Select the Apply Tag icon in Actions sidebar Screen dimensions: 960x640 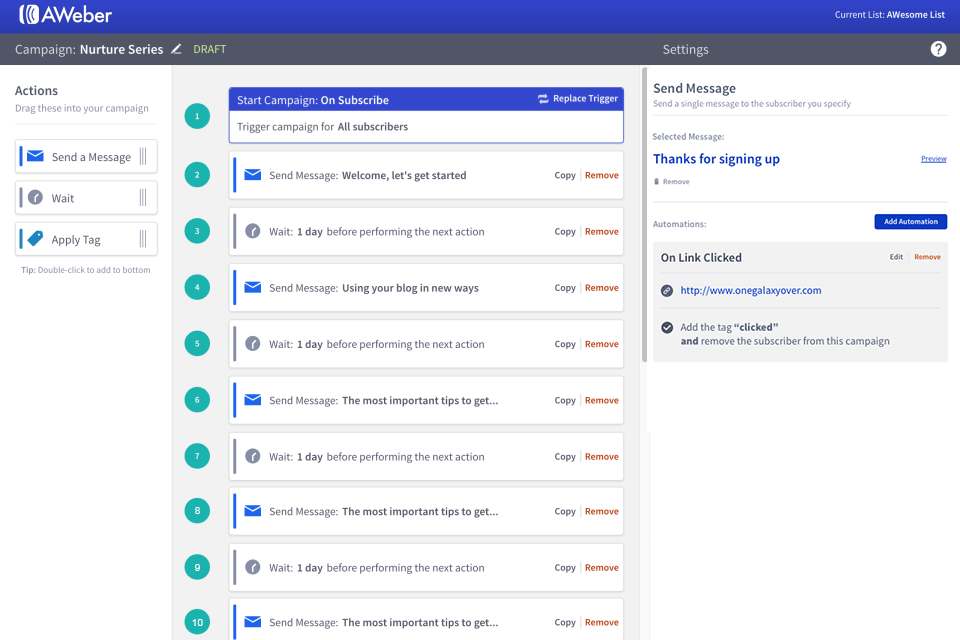pyautogui.click(x=35, y=239)
